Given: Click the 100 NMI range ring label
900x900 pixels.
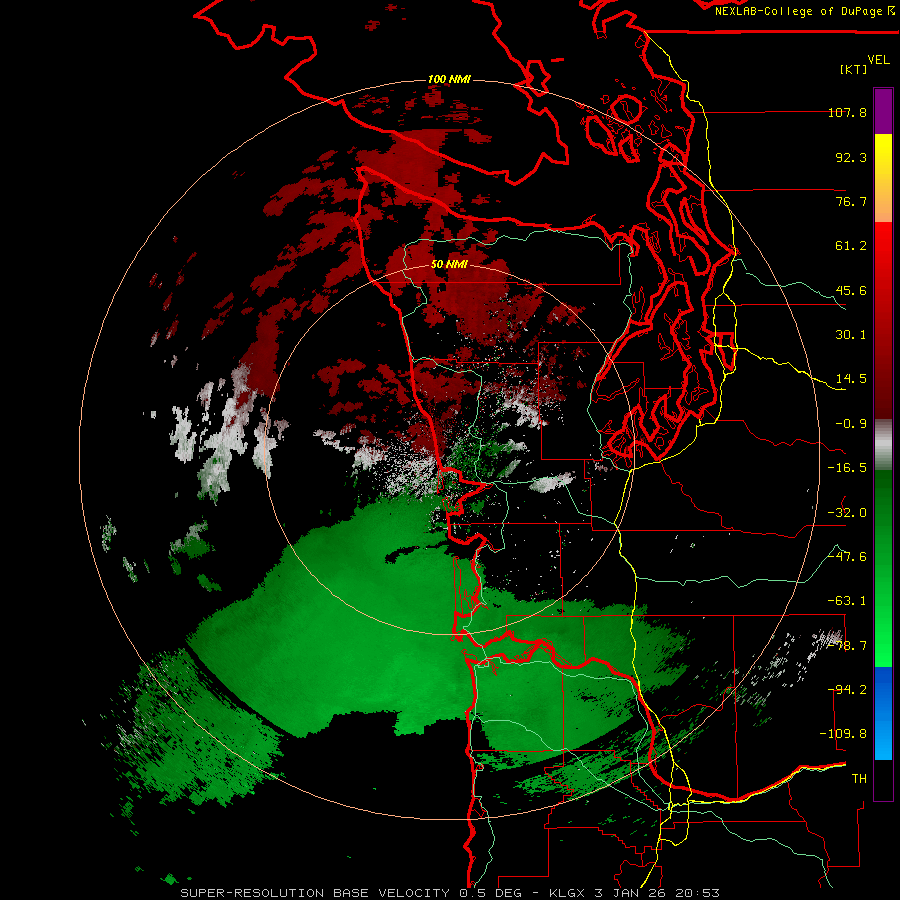Looking at the screenshot, I should click(x=449, y=79).
